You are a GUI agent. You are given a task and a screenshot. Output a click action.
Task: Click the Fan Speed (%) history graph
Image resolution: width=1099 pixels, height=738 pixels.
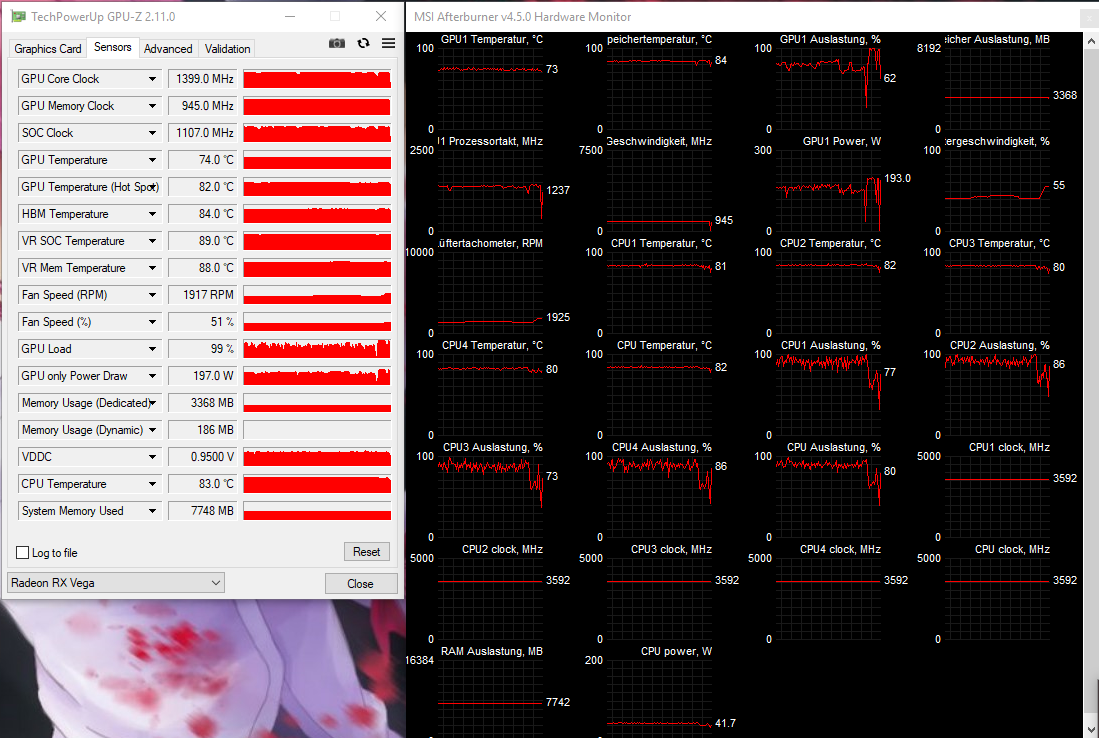[x=317, y=322]
